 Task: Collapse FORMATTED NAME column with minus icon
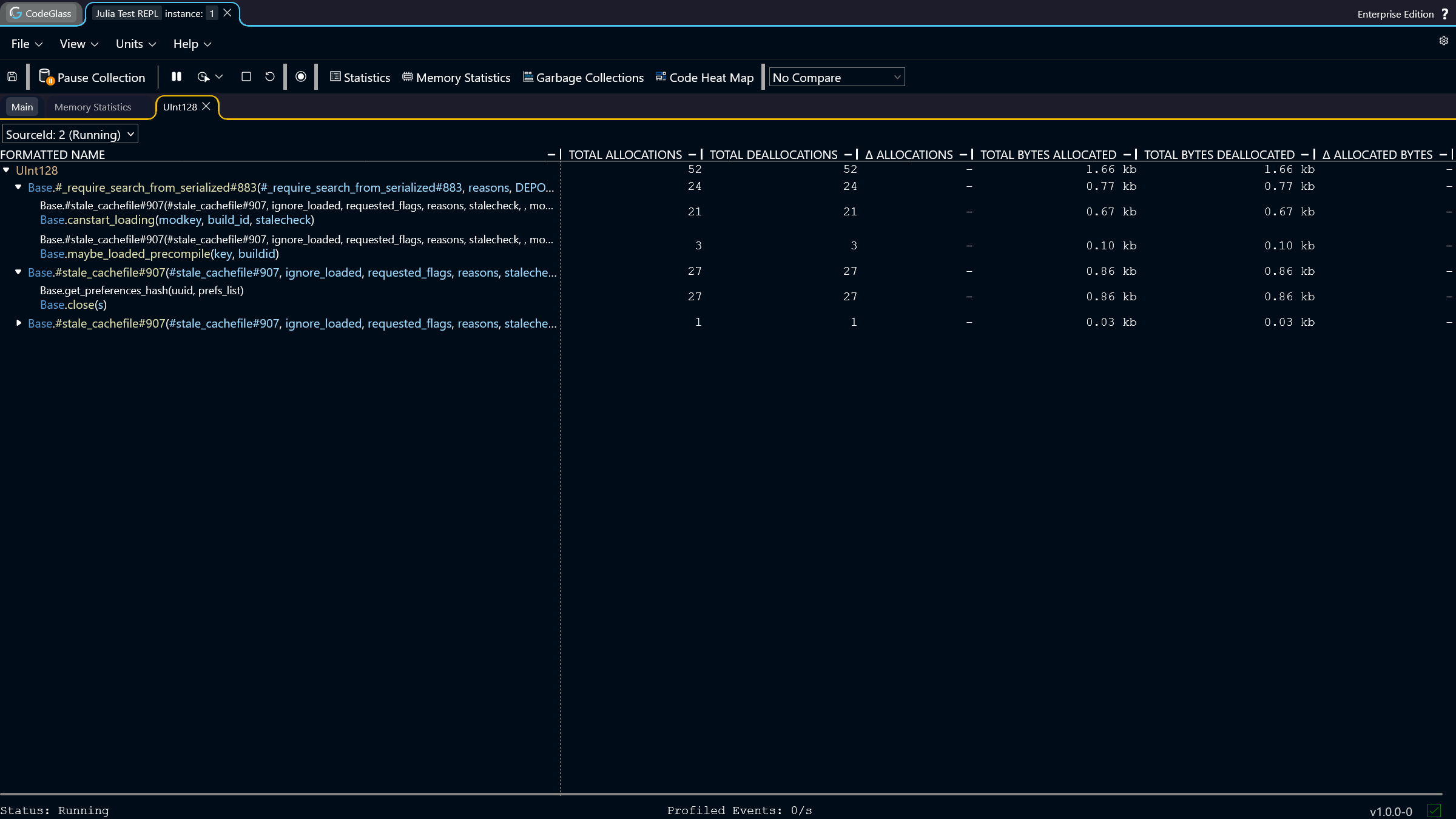click(551, 155)
